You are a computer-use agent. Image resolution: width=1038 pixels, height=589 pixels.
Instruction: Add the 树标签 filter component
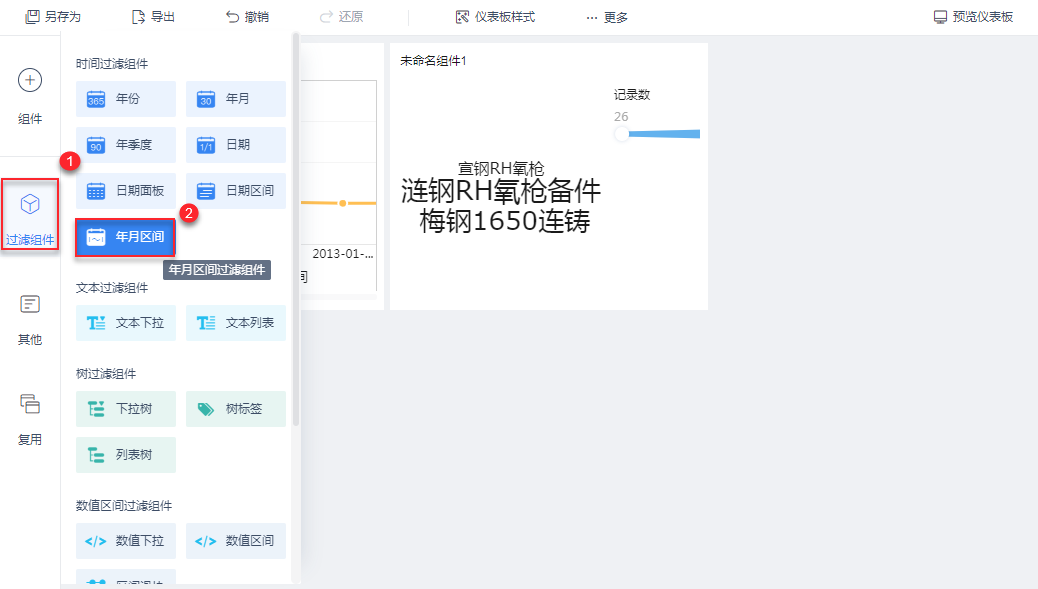[x=236, y=409]
